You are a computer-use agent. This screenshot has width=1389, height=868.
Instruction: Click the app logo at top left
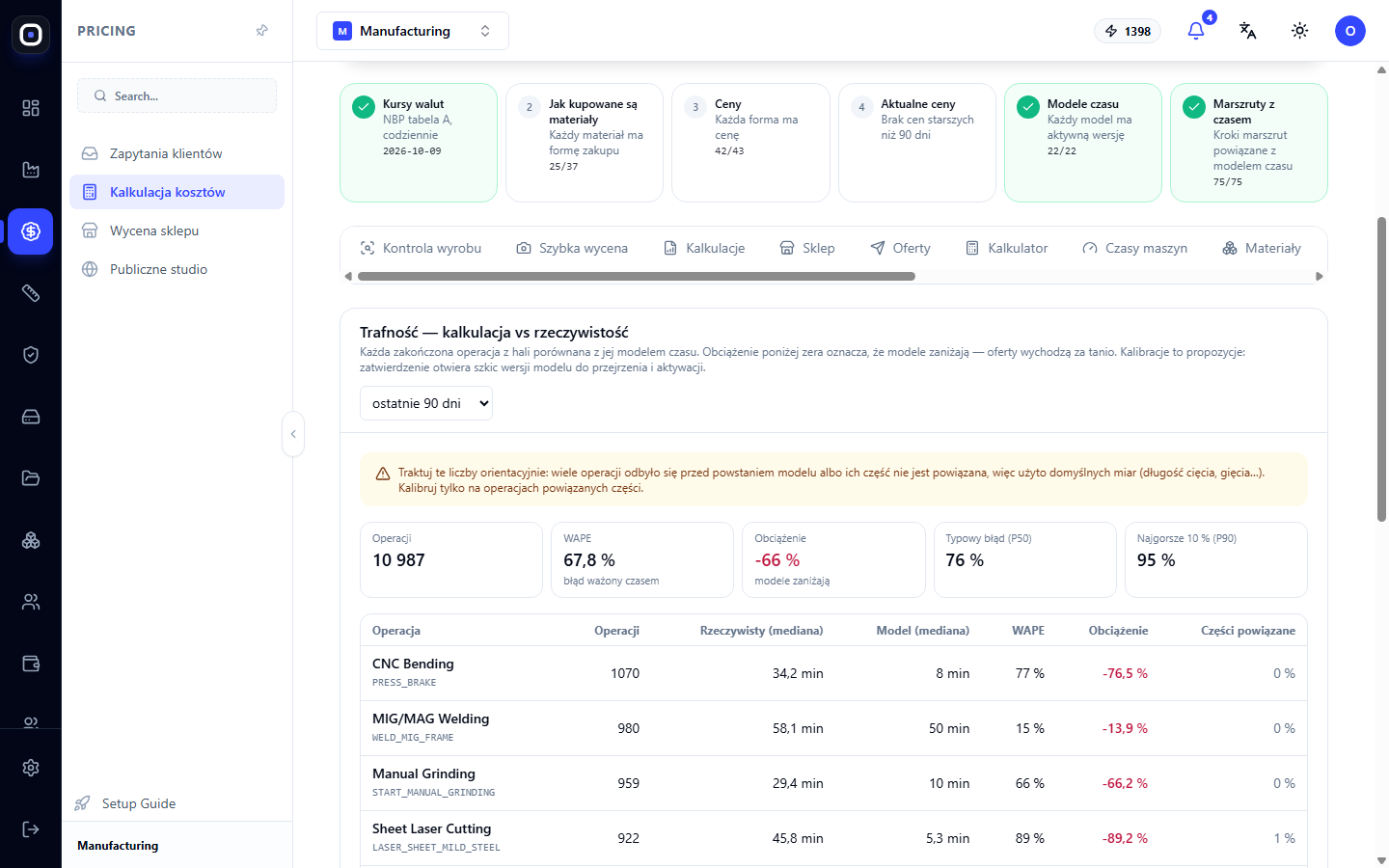[31, 35]
